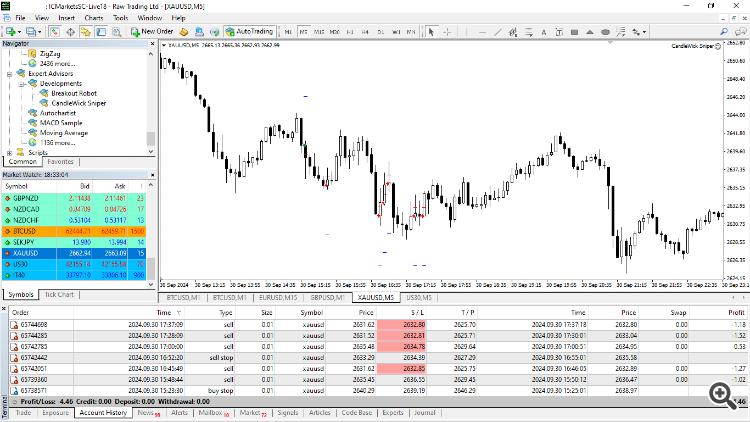Switch chart to D1 timeframe
This screenshot has height=422, width=750.
[x=381, y=32]
